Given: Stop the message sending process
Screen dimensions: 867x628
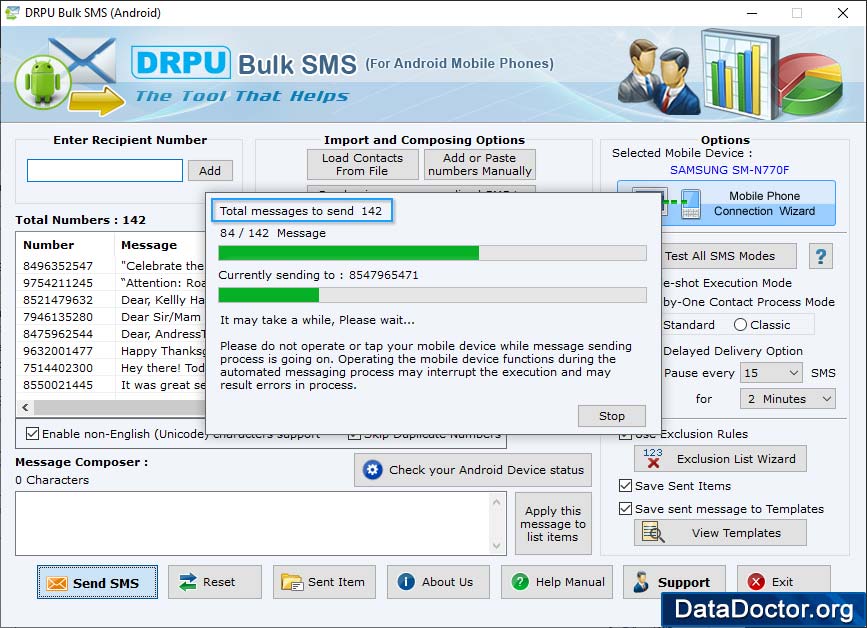Looking at the screenshot, I should pos(612,416).
